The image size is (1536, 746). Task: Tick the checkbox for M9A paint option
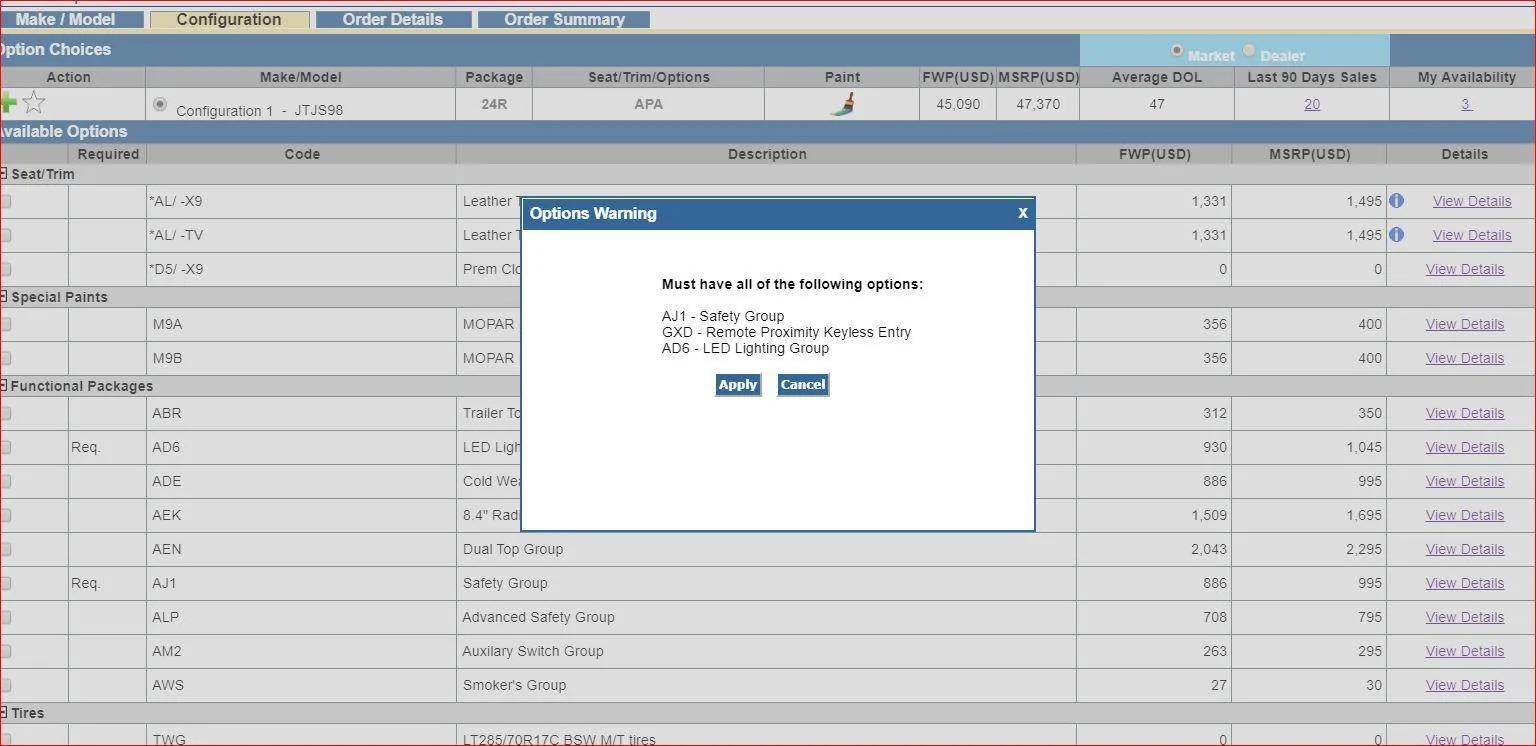(x=5, y=324)
